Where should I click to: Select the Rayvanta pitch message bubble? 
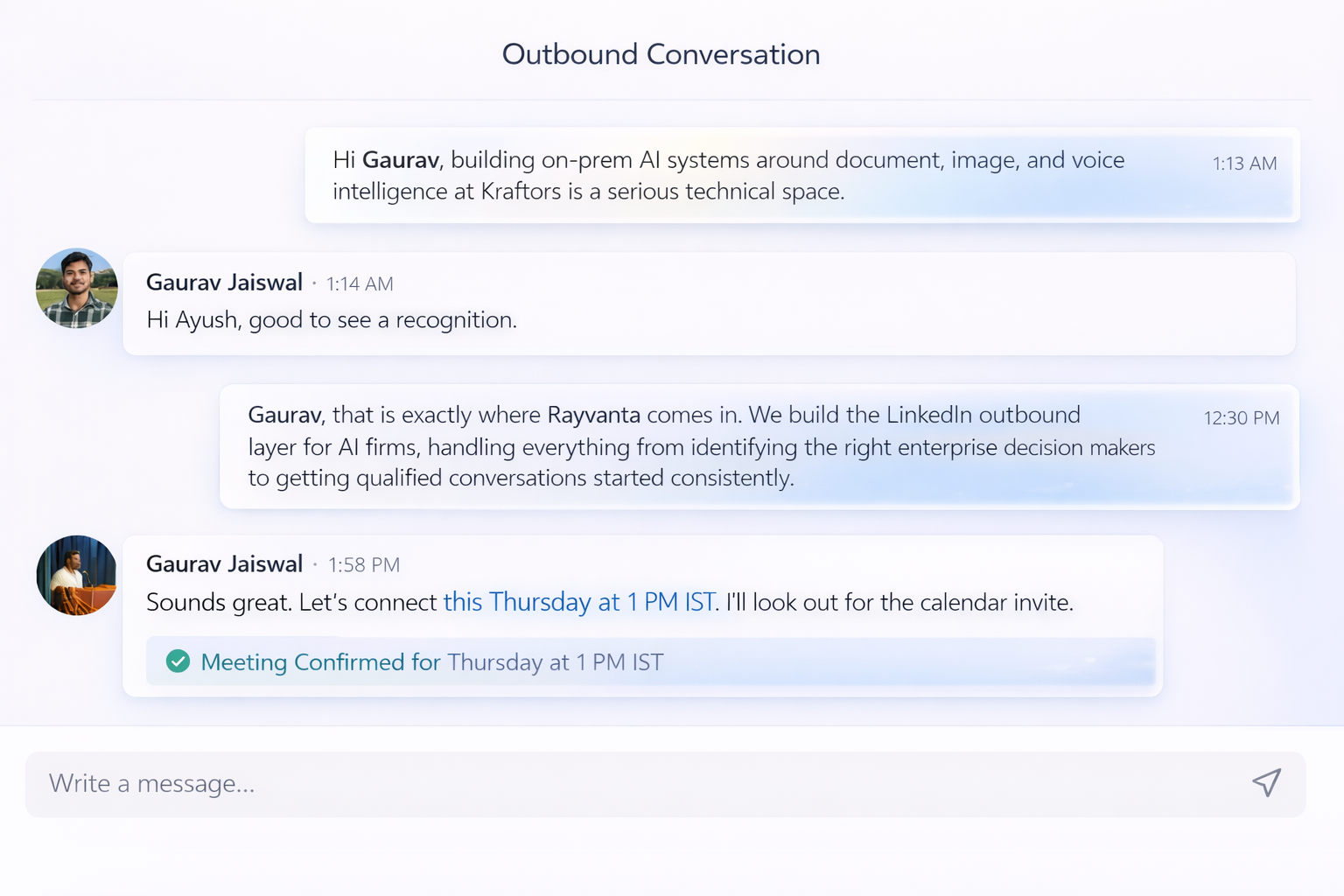pos(700,446)
